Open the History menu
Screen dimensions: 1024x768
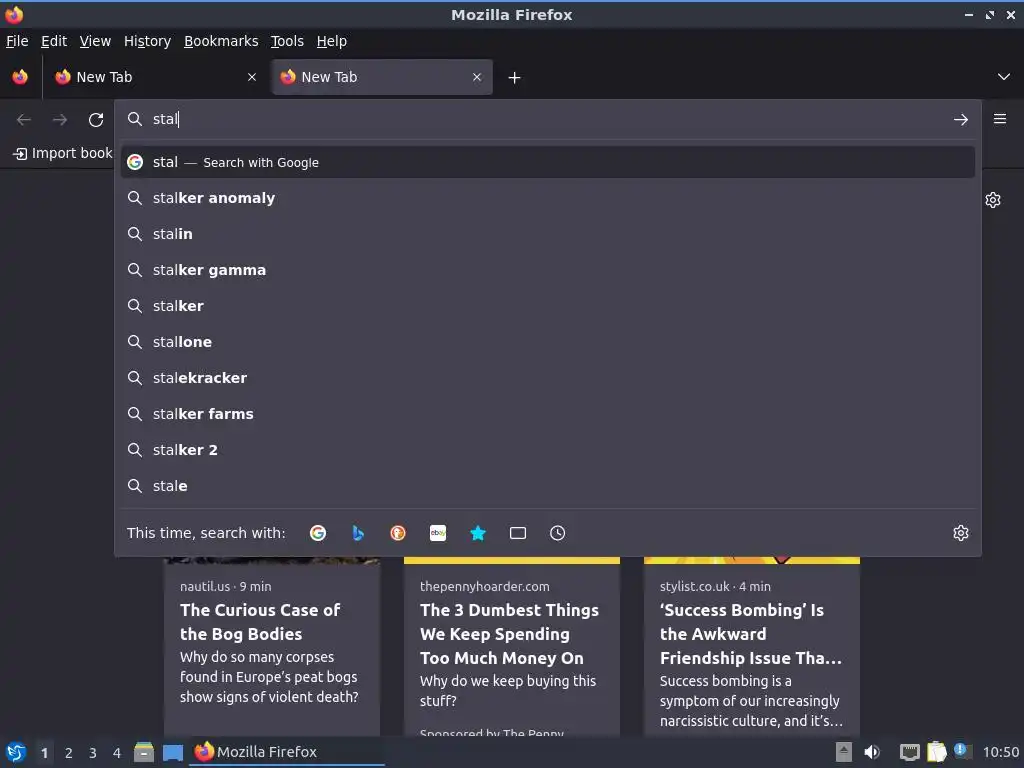[x=148, y=41]
